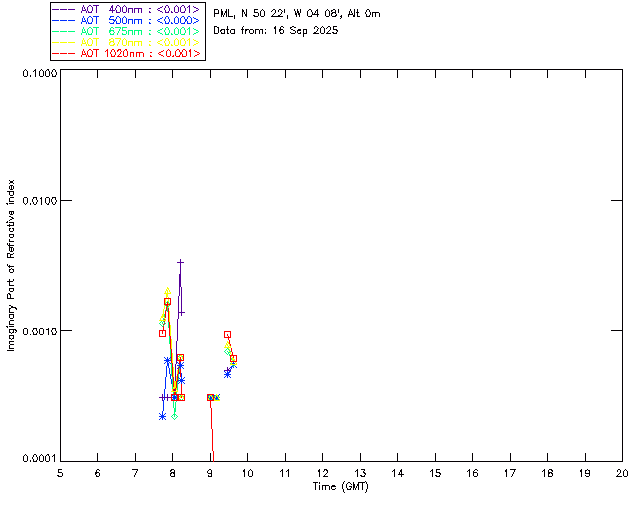The width and height of the screenshot is (640, 512).
Task: Click the x-axis tick label 6
Action: point(98,473)
